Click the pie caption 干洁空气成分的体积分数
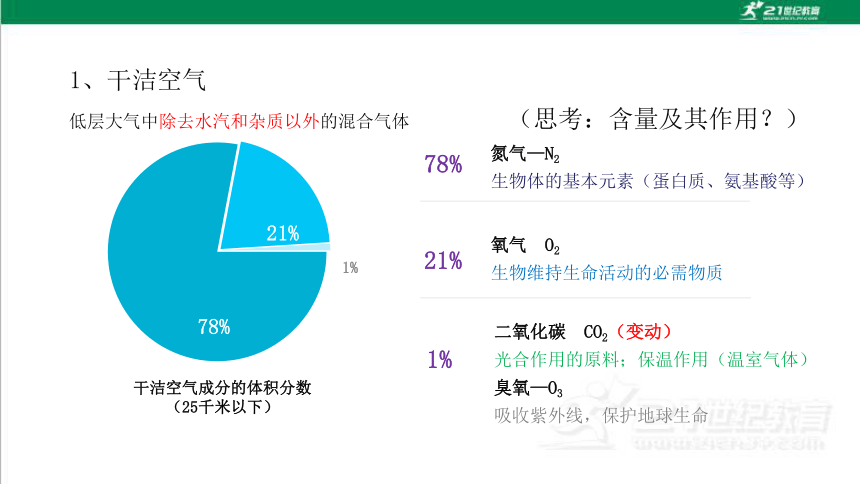The width and height of the screenshot is (860, 484). [222, 388]
